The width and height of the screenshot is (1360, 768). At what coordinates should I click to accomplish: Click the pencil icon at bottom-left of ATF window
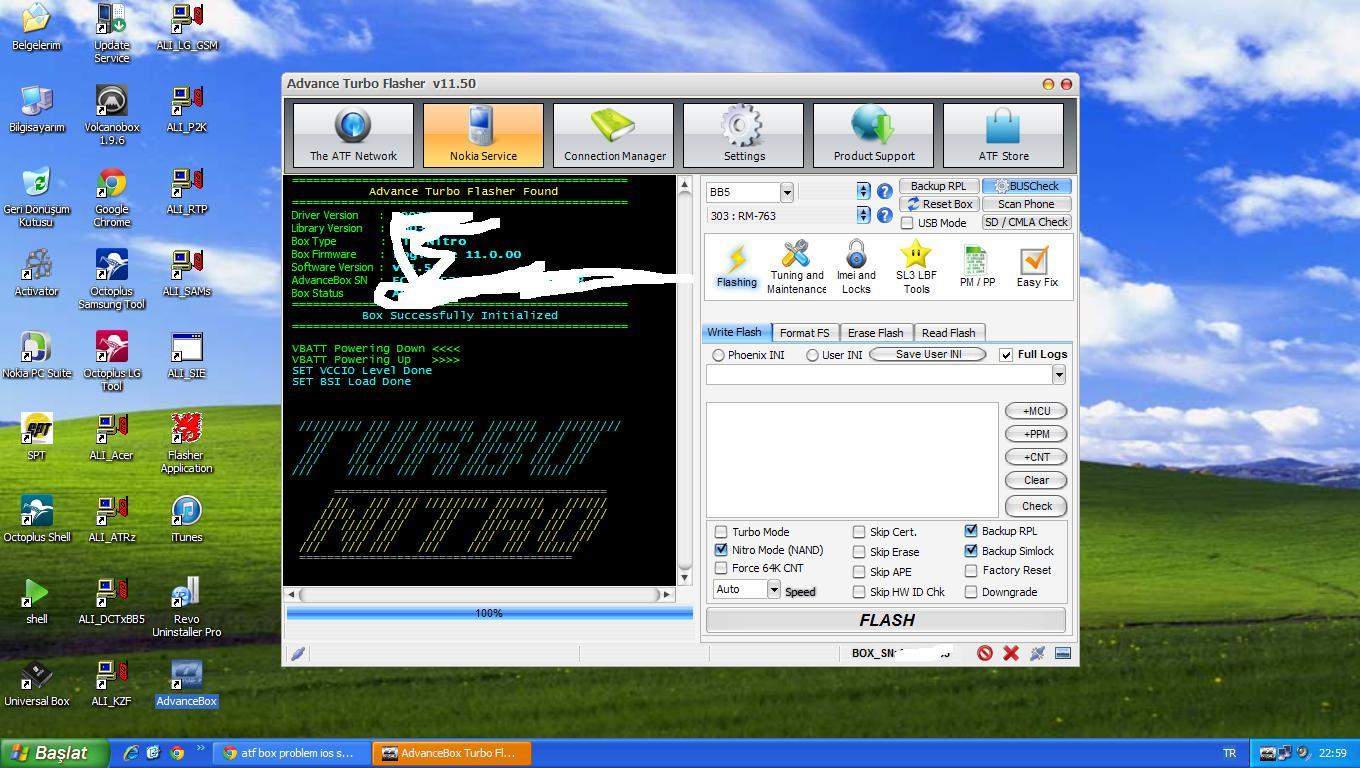tap(297, 654)
